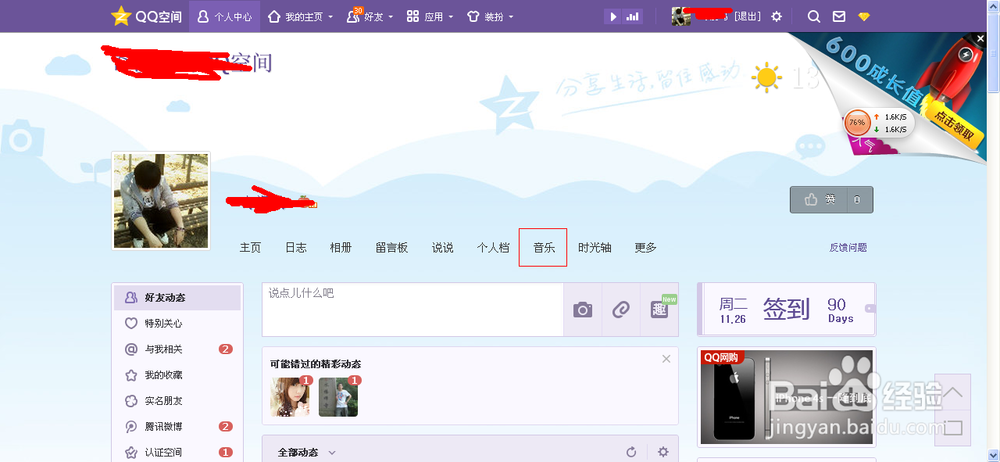Select 好友动态 in left sidebar
Screen dimensions: 1000x462
[x=177, y=297]
